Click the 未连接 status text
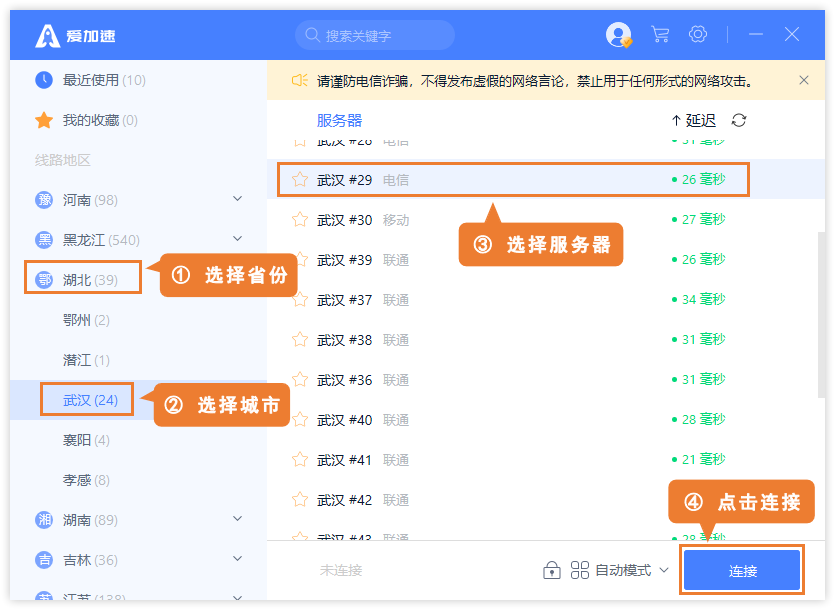The height and width of the screenshot is (610, 835). coord(341,570)
